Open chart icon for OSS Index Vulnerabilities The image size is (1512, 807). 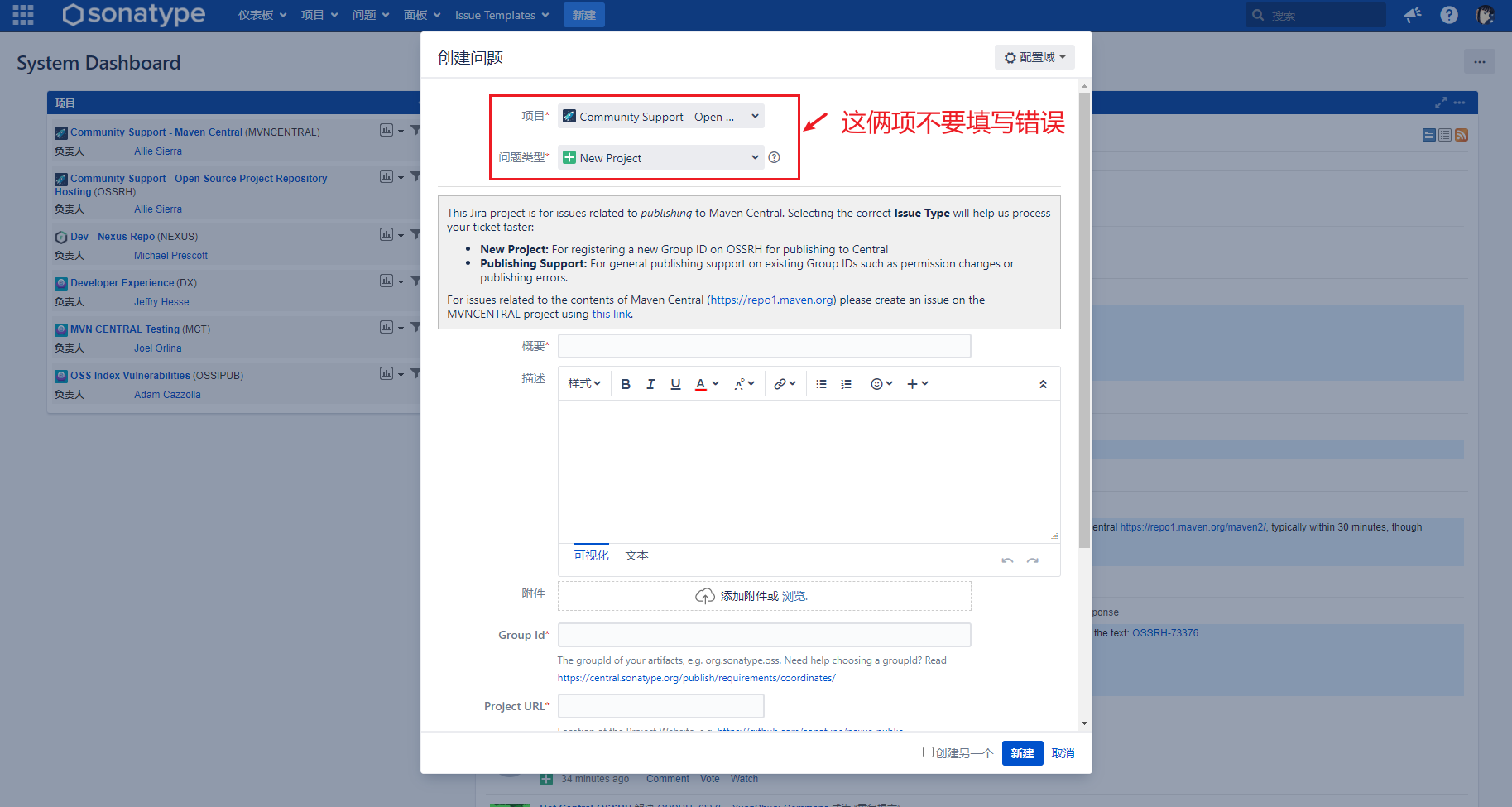pos(386,373)
